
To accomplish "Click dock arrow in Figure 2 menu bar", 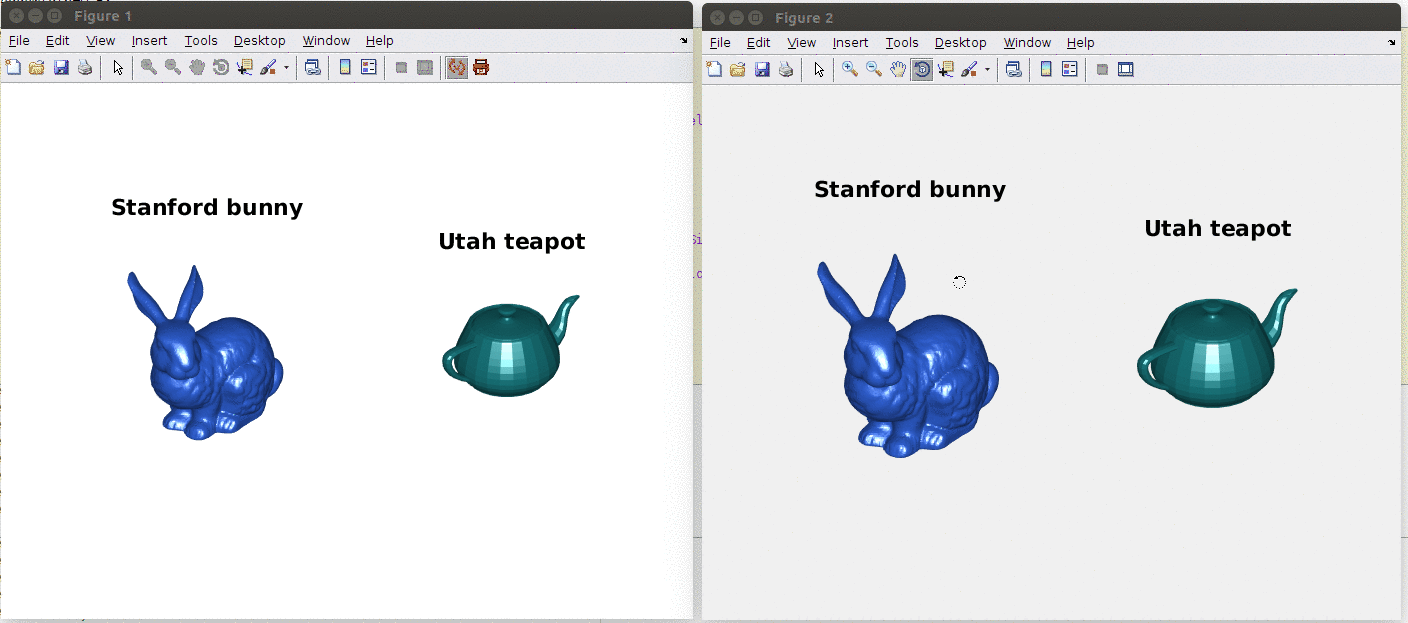I will (1392, 43).
